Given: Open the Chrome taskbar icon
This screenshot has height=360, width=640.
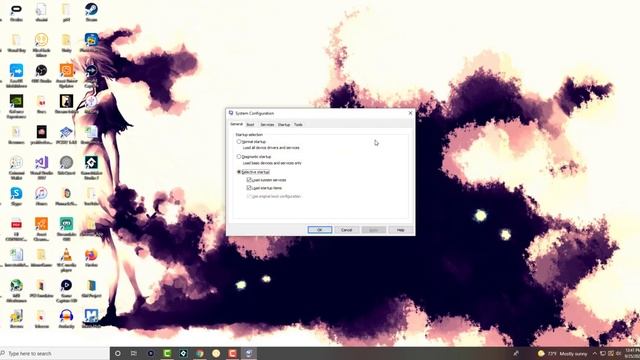Looking at the screenshot, I should click(x=200, y=353).
